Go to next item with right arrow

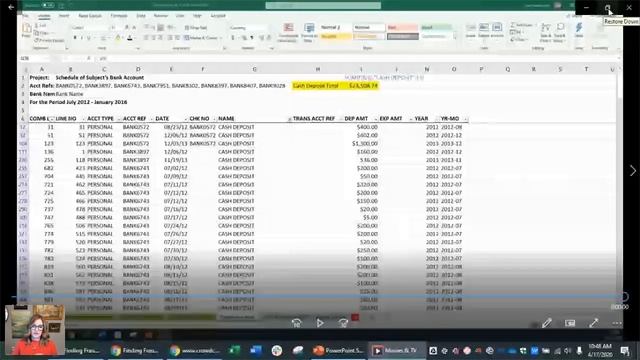(x=633, y=171)
